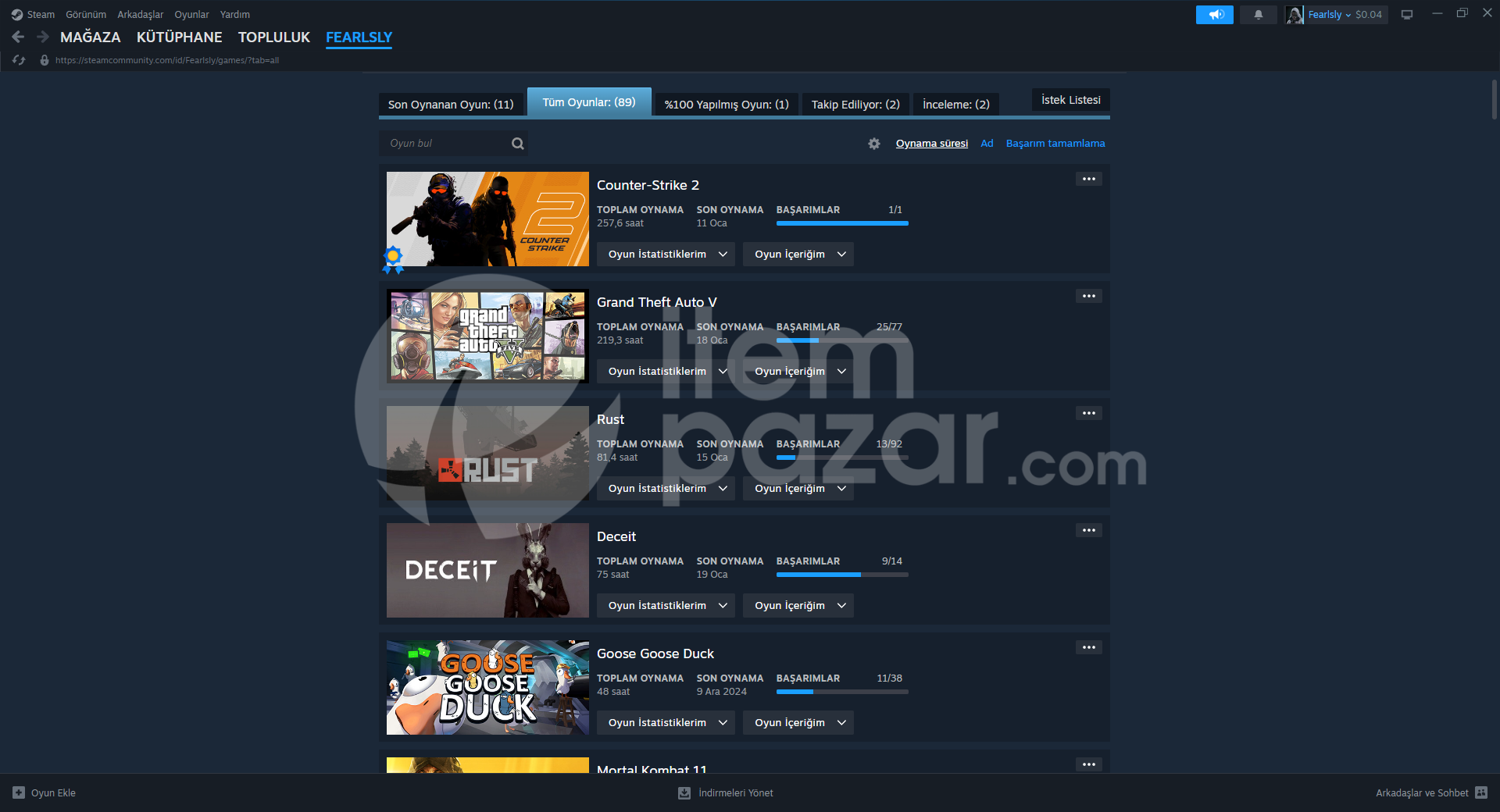Click the downloads icon beside İndirmeleri Yönet
The image size is (1500, 812).
(684, 792)
